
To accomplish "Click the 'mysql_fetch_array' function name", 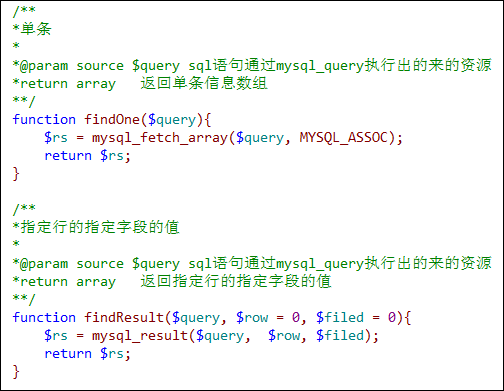I will [x=160, y=138].
